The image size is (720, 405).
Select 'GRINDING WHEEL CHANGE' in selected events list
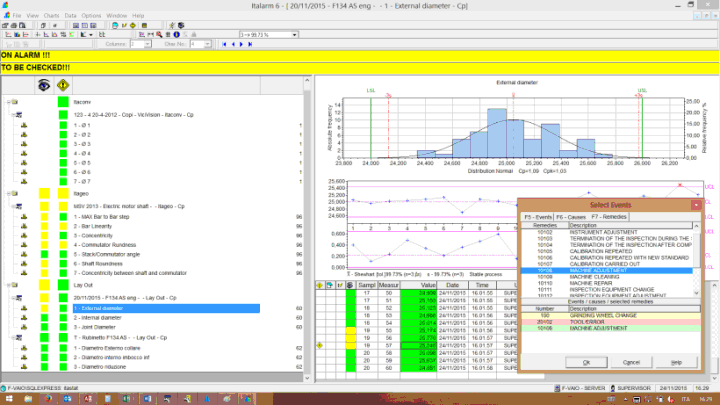pos(611,315)
